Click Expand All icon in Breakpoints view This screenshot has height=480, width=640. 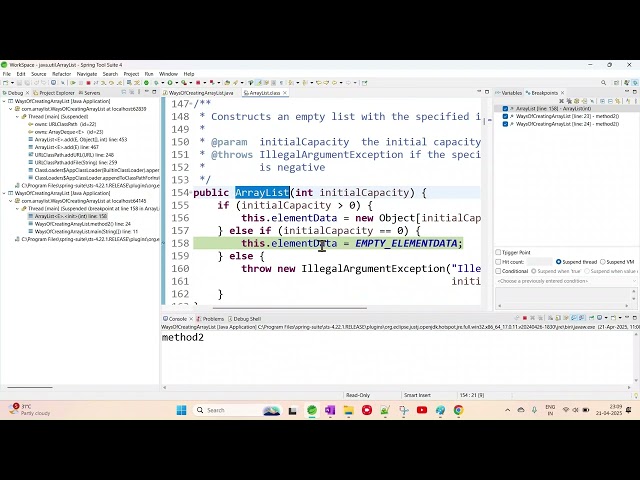(x=602, y=101)
